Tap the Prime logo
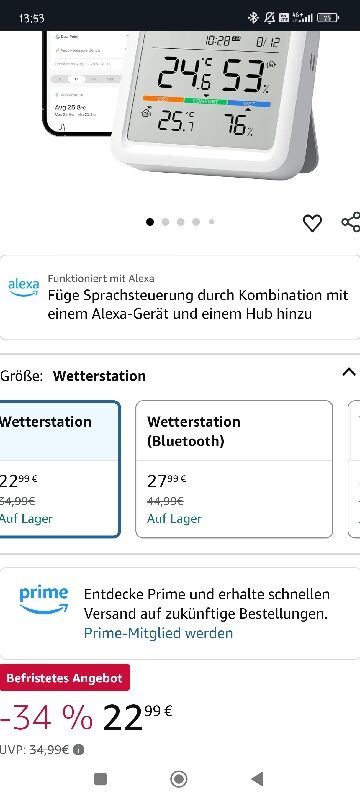This screenshot has width=360, height=800. pos(44,600)
